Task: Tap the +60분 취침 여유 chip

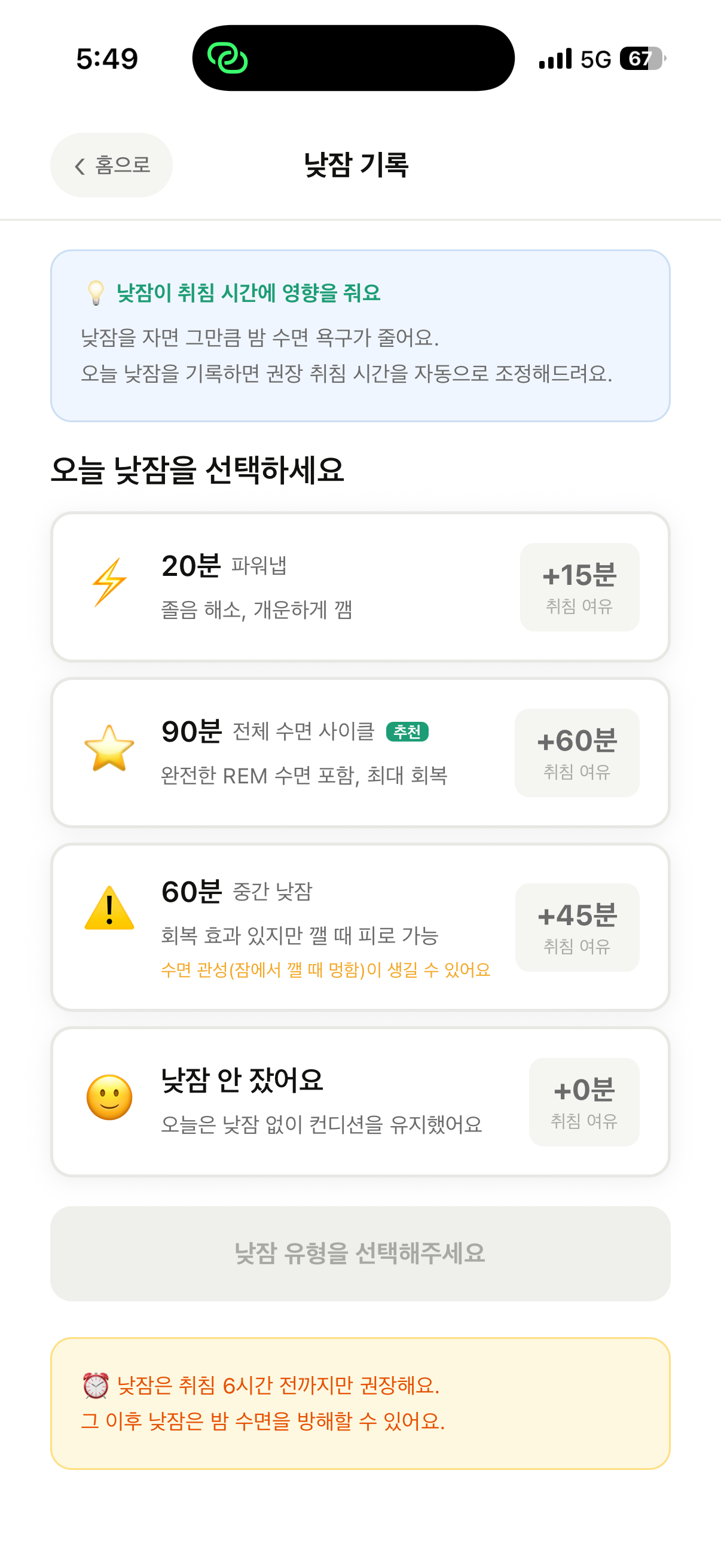Action: click(x=577, y=752)
